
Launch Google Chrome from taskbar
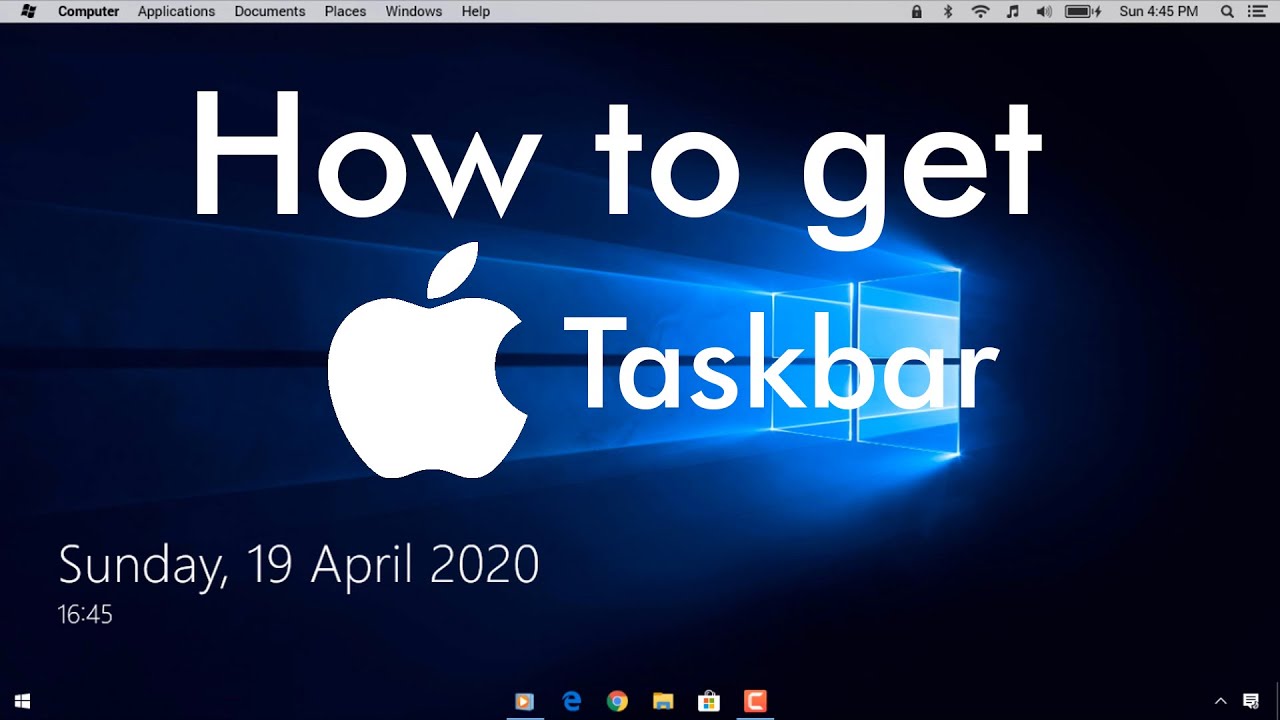(617, 701)
